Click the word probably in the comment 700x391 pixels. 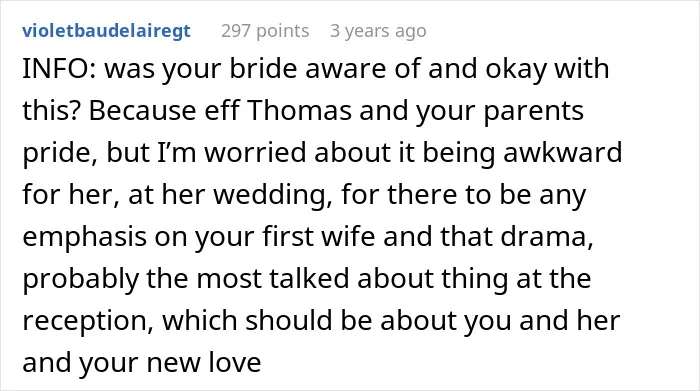pos(80,279)
